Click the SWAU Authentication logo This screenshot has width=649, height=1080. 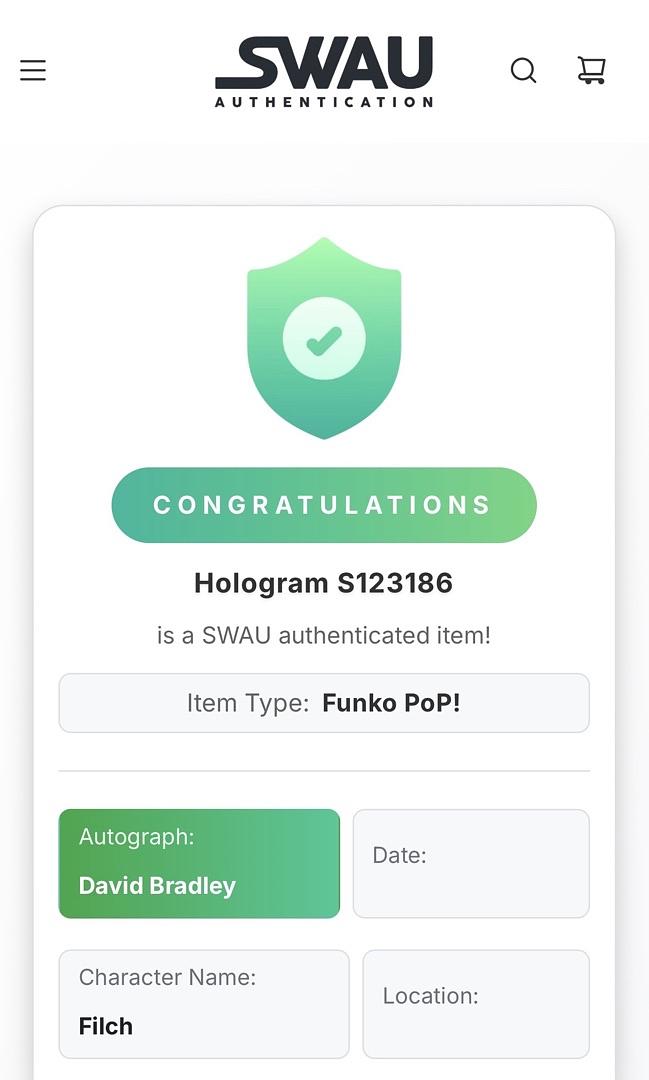tap(324, 72)
